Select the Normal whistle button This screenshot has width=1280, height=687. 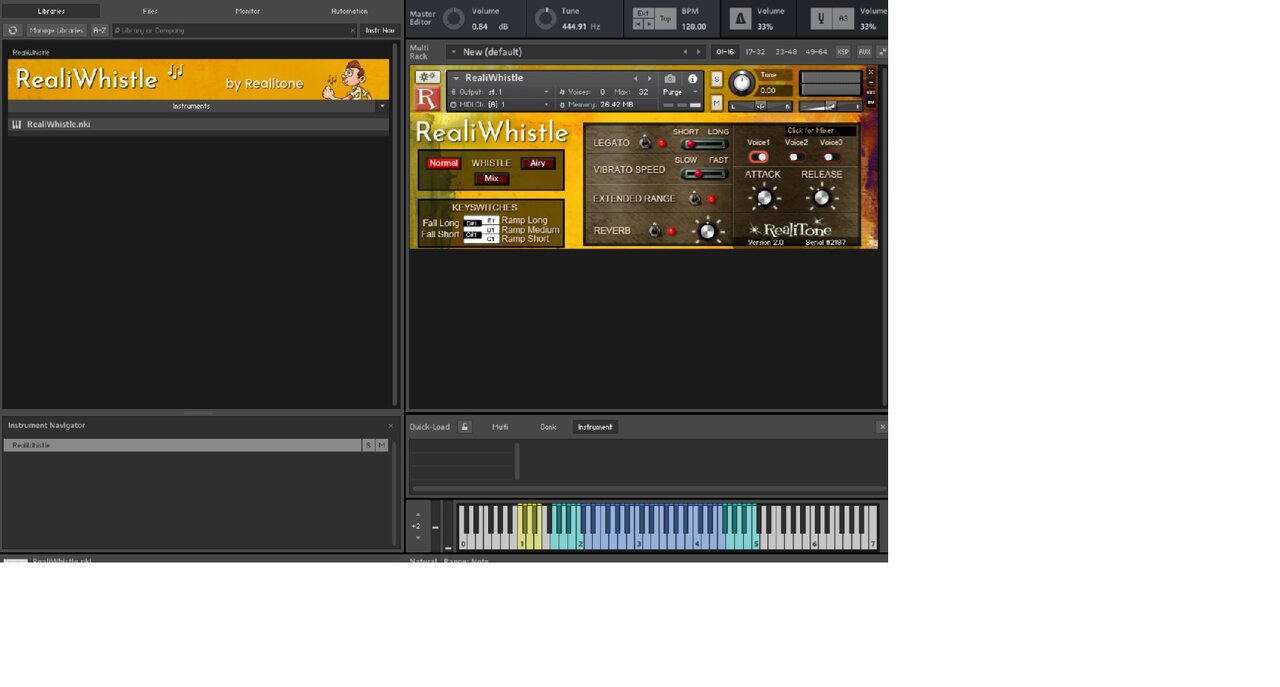[443, 163]
